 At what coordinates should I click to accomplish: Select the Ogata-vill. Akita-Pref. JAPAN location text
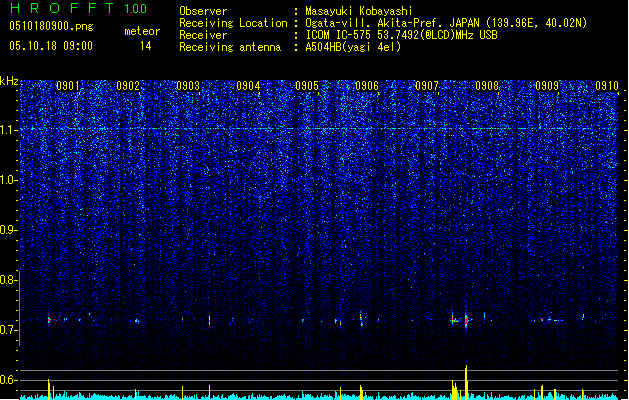(x=446, y=23)
